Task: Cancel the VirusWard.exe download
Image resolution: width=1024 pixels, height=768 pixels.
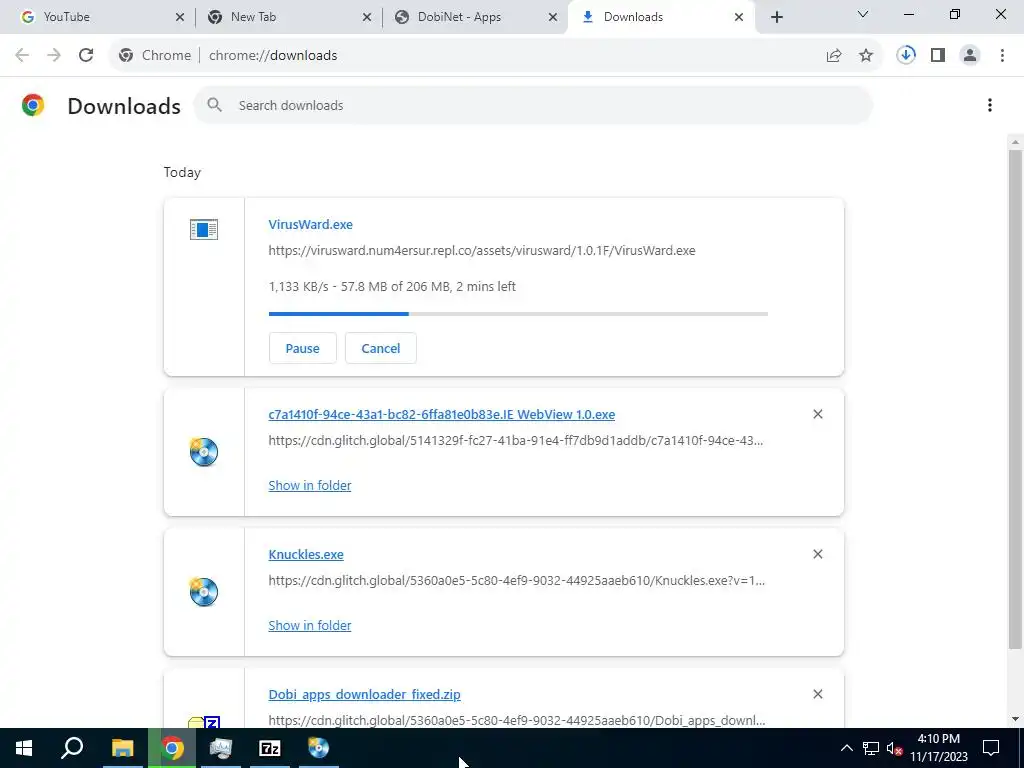Action: [381, 348]
